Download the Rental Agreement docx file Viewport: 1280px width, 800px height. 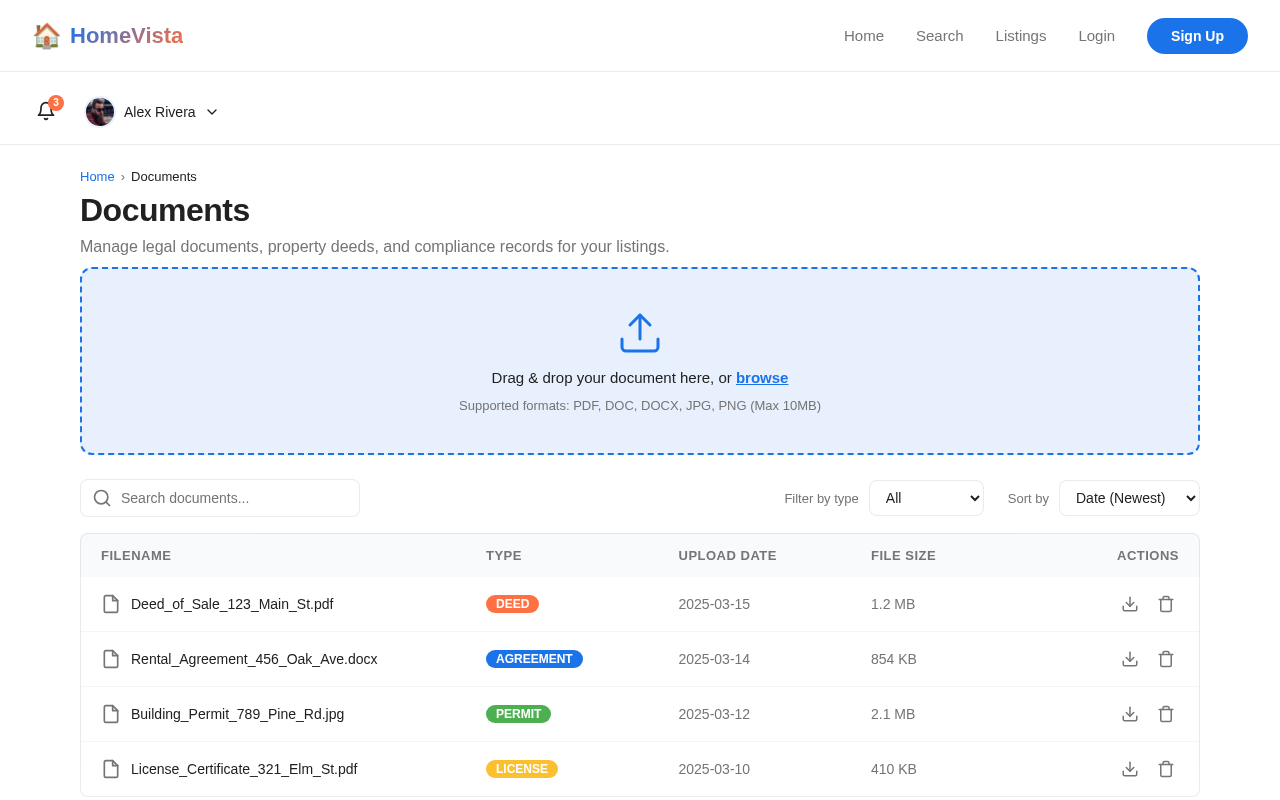pos(1130,659)
